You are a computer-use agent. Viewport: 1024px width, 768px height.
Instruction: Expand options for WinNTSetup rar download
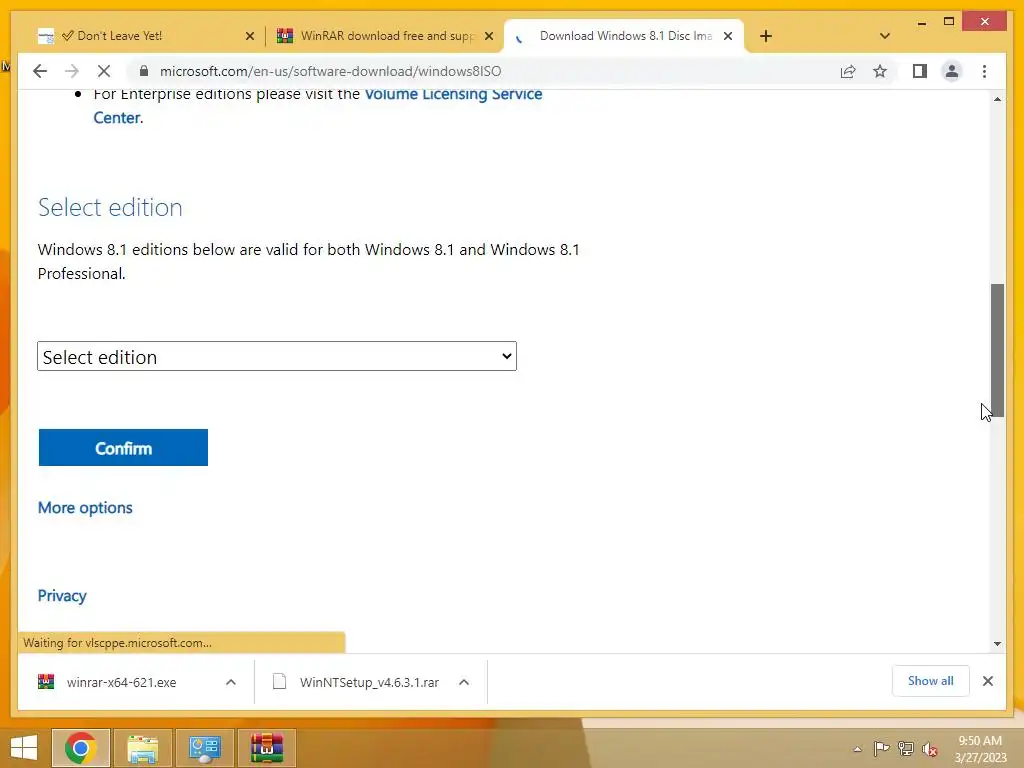click(464, 682)
